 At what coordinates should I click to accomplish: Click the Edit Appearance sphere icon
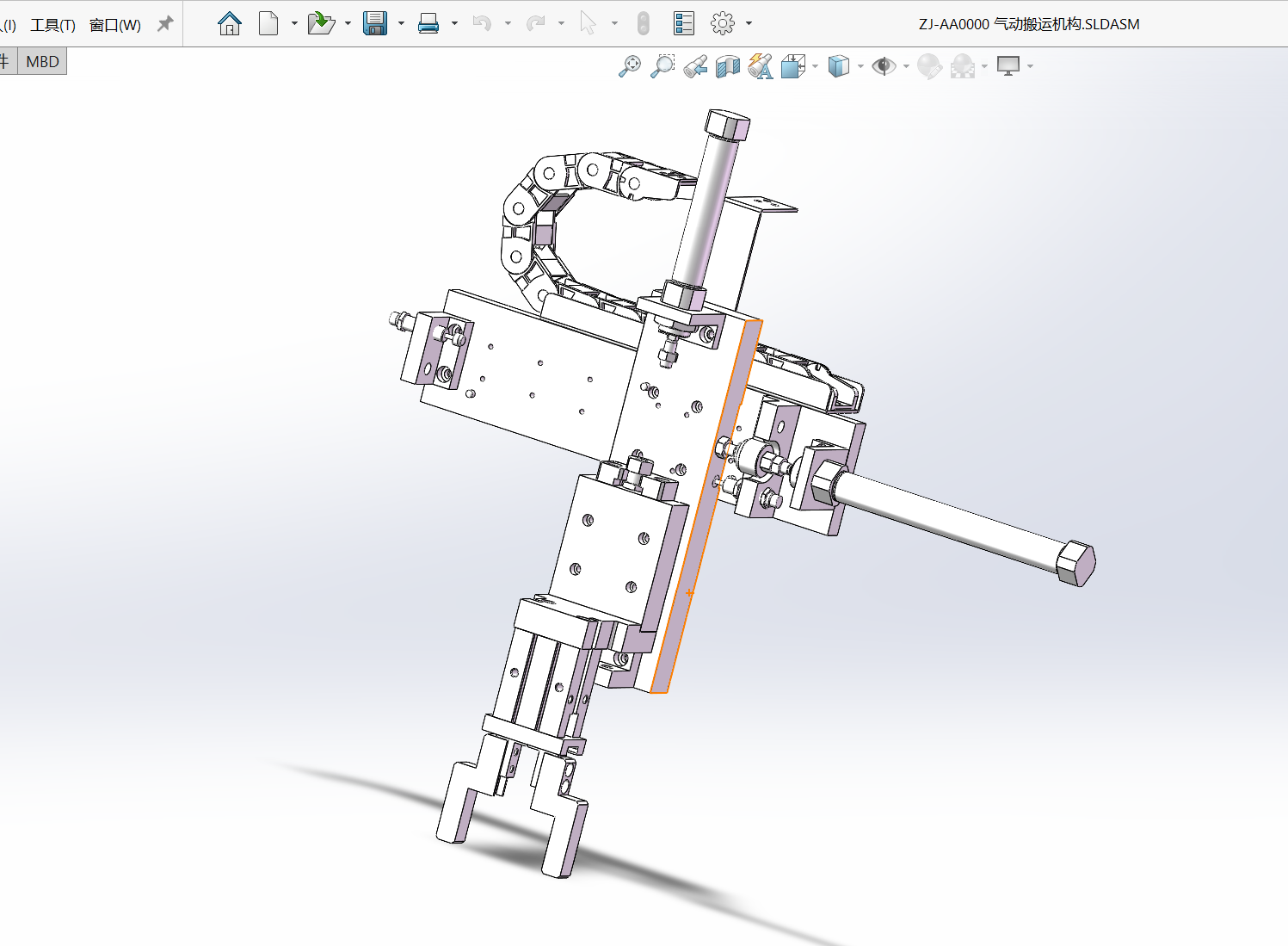click(x=929, y=66)
